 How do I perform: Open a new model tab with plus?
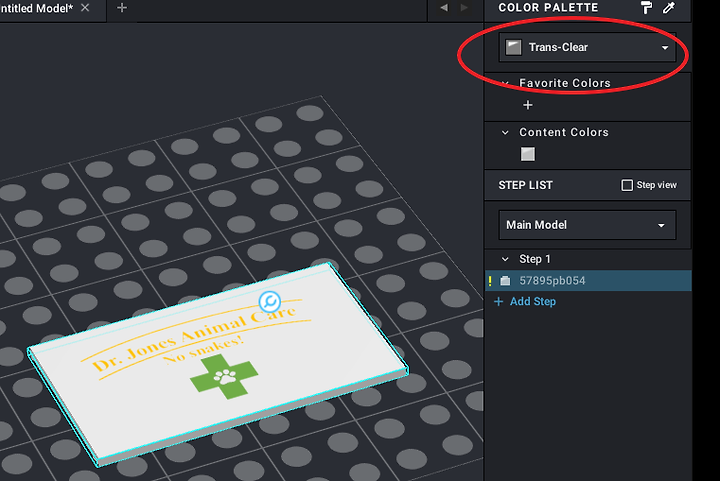(122, 8)
